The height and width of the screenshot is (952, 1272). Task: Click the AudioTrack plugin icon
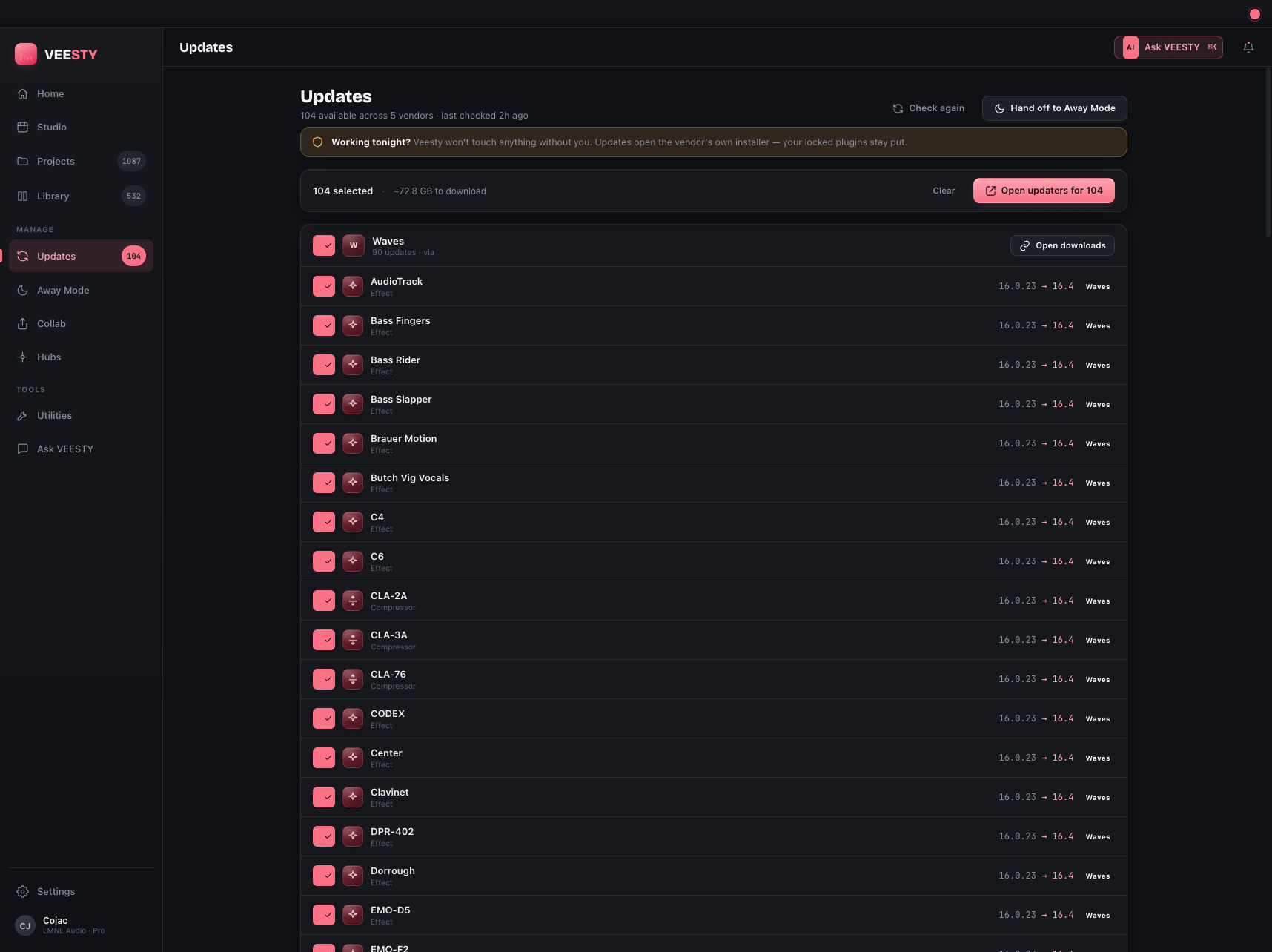coord(353,286)
